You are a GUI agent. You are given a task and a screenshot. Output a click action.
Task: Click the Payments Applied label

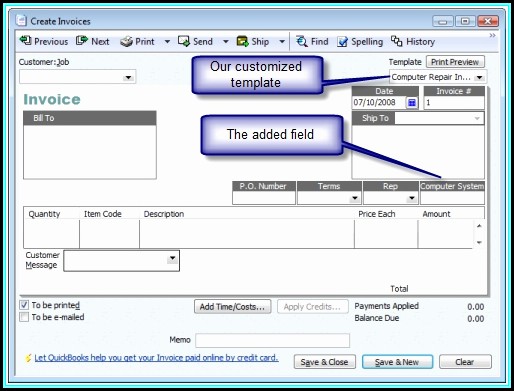click(386, 306)
